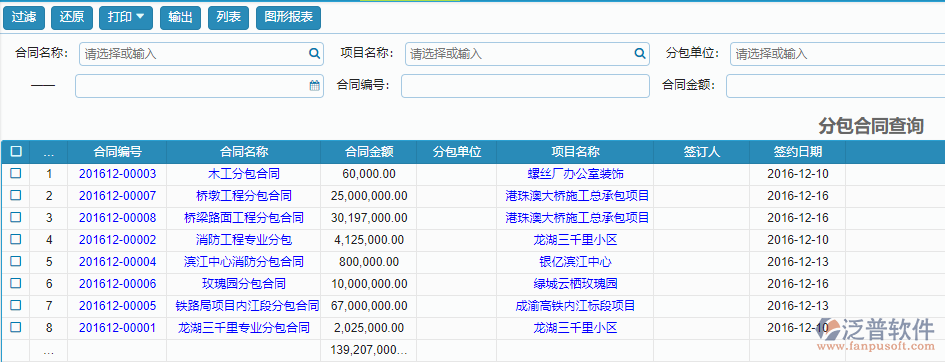Sort by 签订人 column header
The image size is (945, 362).
pyautogui.click(x=702, y=152)
